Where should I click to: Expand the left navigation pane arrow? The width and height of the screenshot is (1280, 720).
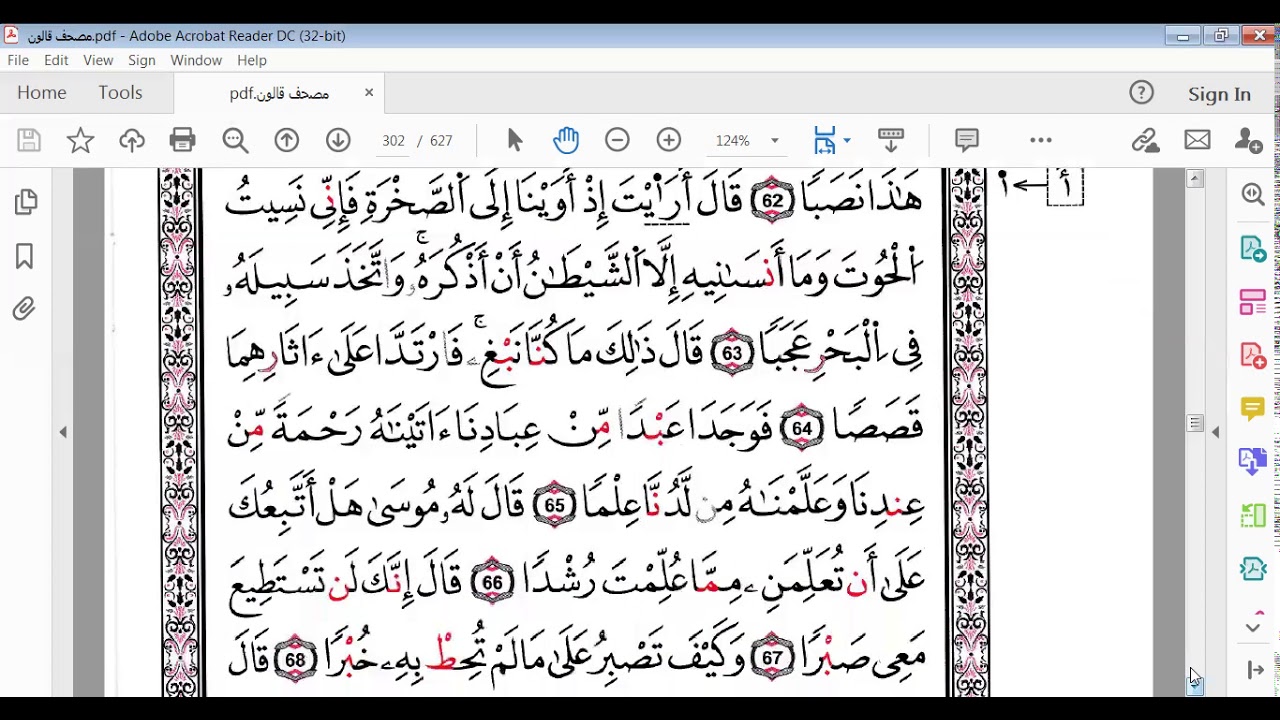(63, 432)
